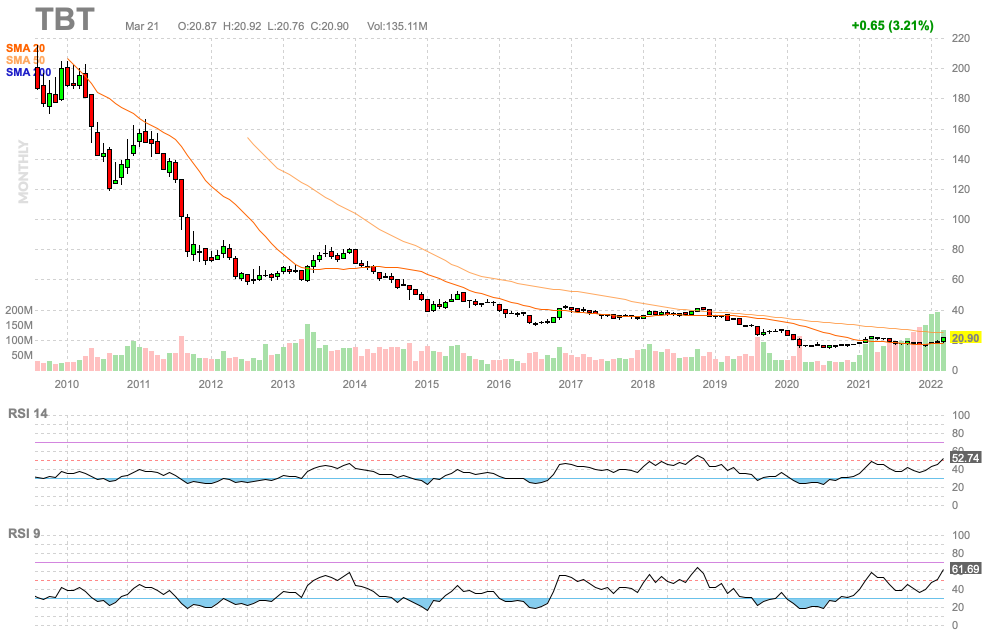Toggle the SMA 50 legend label

(25, 60)
